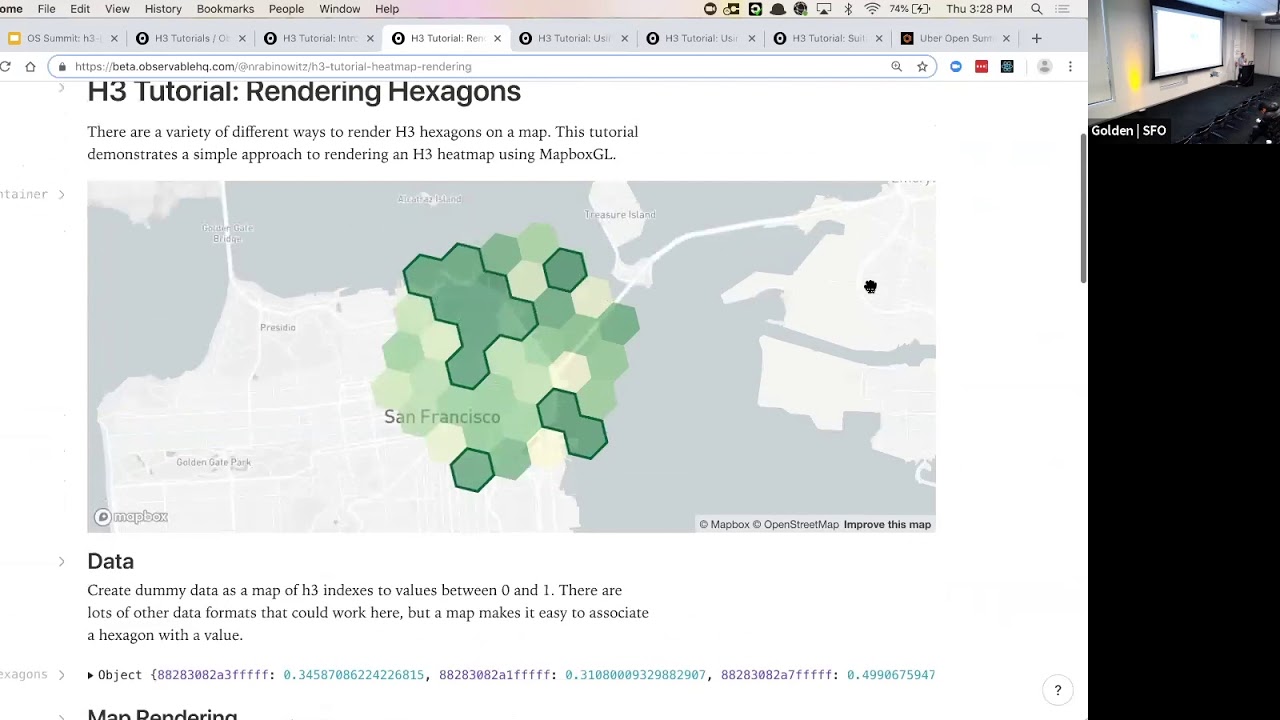Screen dimensions: 1280x720
Task: Click the Bluetooth menu bar icon
Action: [848, 9]
